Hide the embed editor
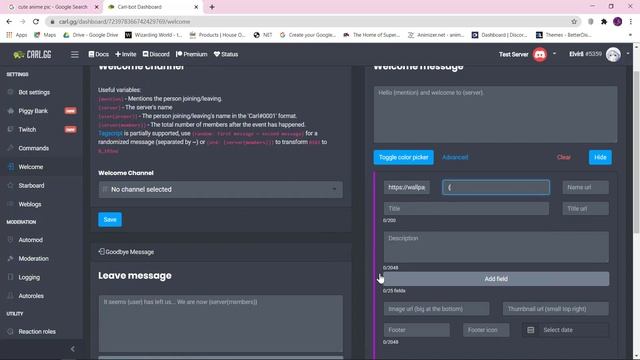Viewport: 640px width, 360px height. coord(600,157)
